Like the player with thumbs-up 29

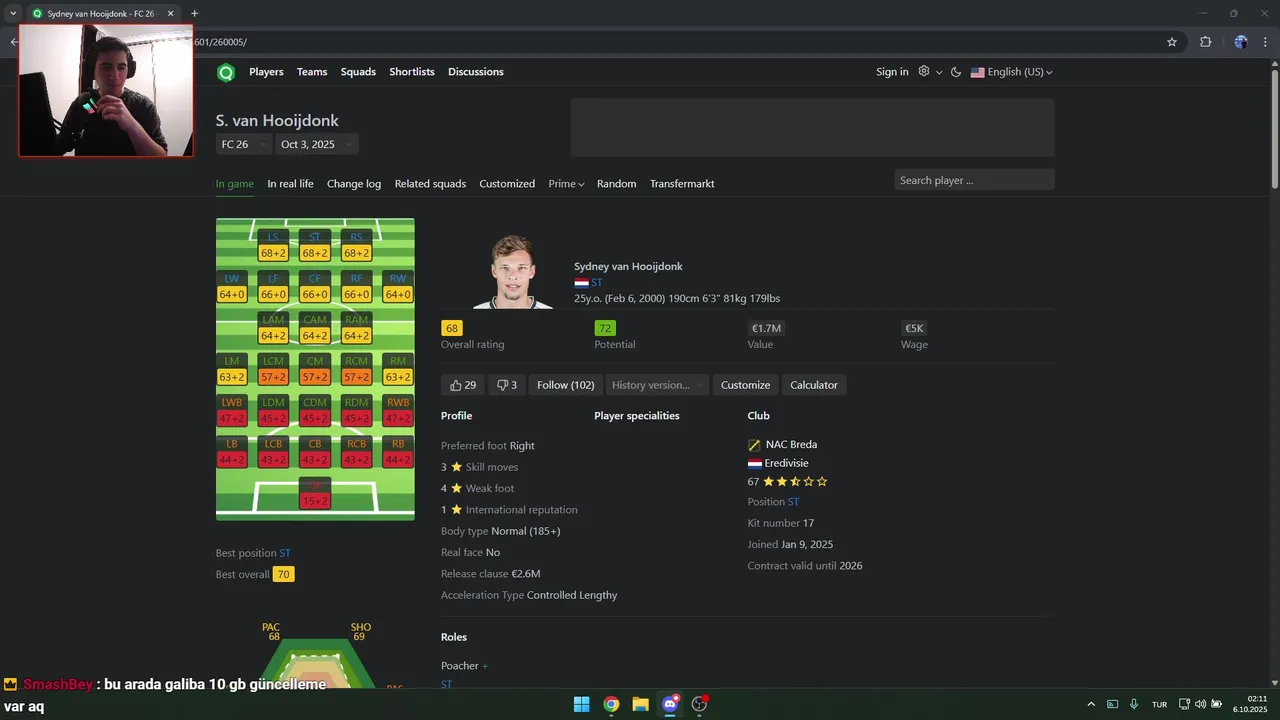463,385
